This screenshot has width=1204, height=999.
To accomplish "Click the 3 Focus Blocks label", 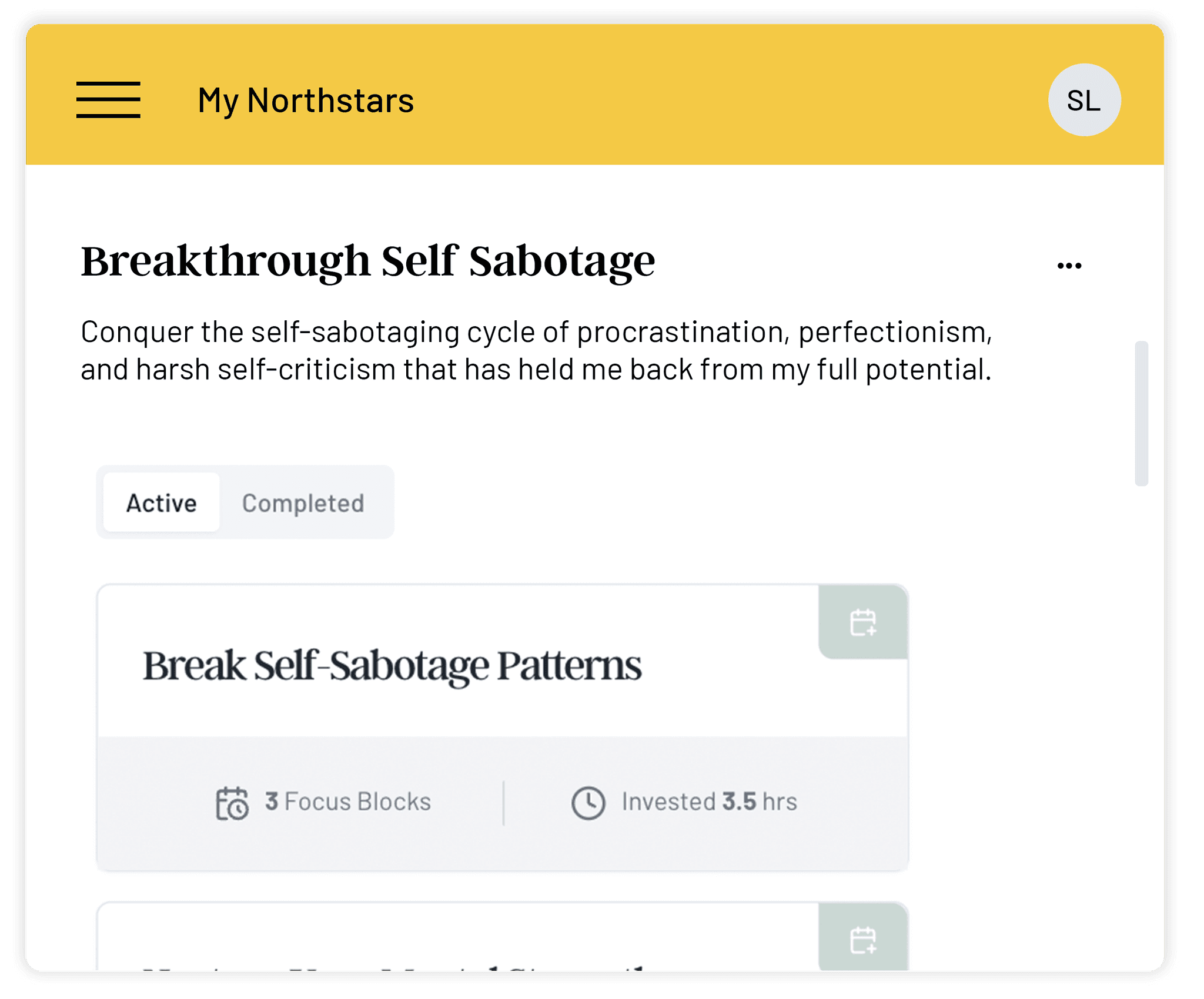I will coord(348,802).
